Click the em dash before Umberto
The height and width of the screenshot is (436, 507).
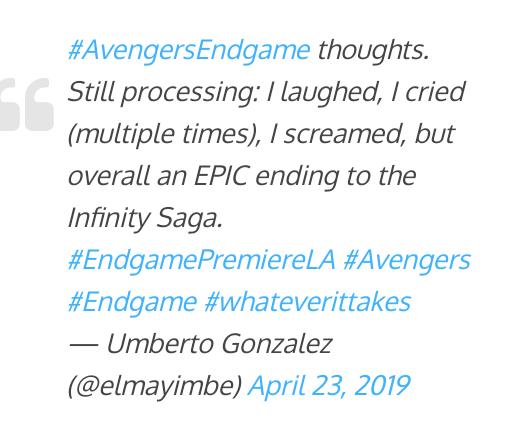pyautogui.click(x=83, y=344)
